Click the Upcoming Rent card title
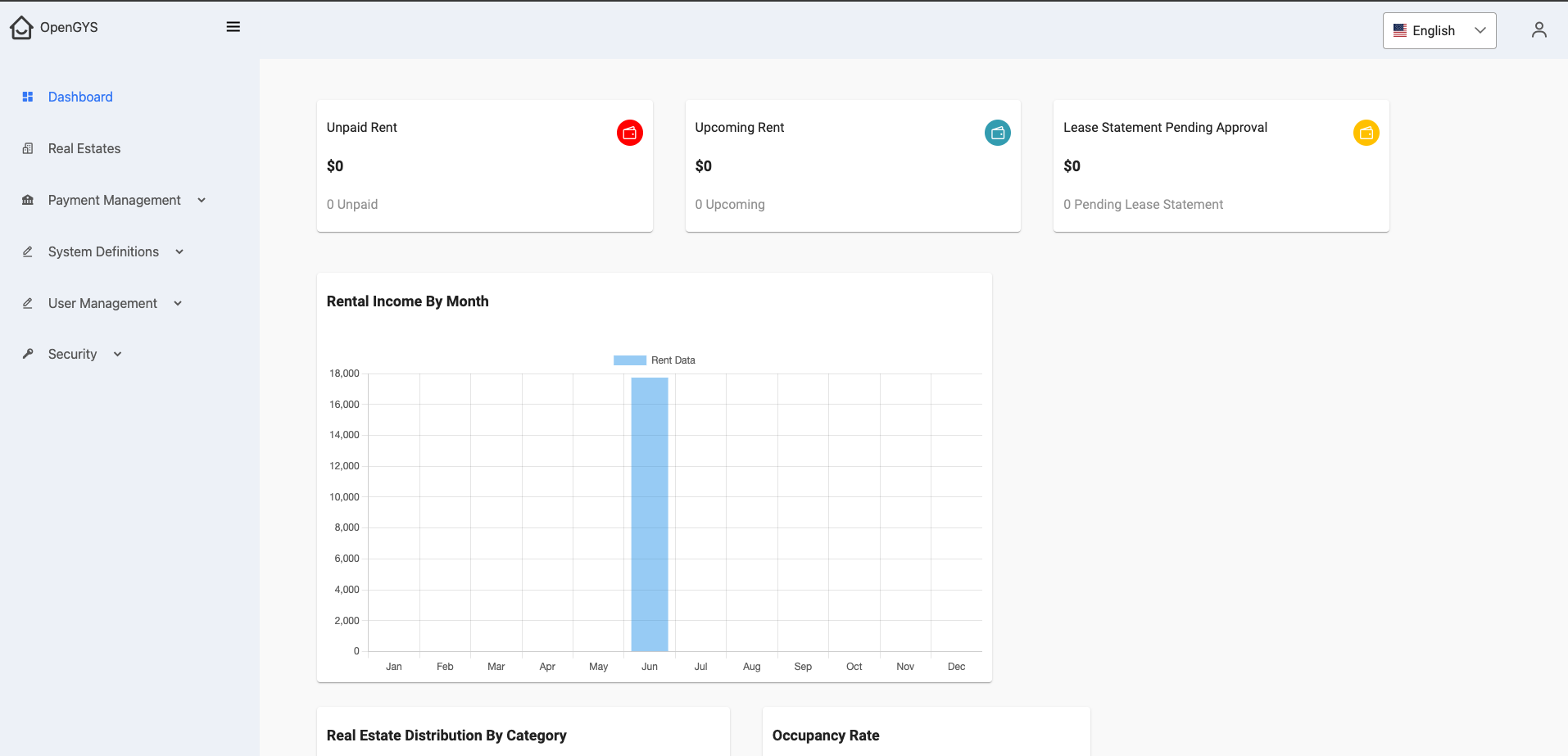This screenshot has width=1568, height=756. click(x=739, y=128)
